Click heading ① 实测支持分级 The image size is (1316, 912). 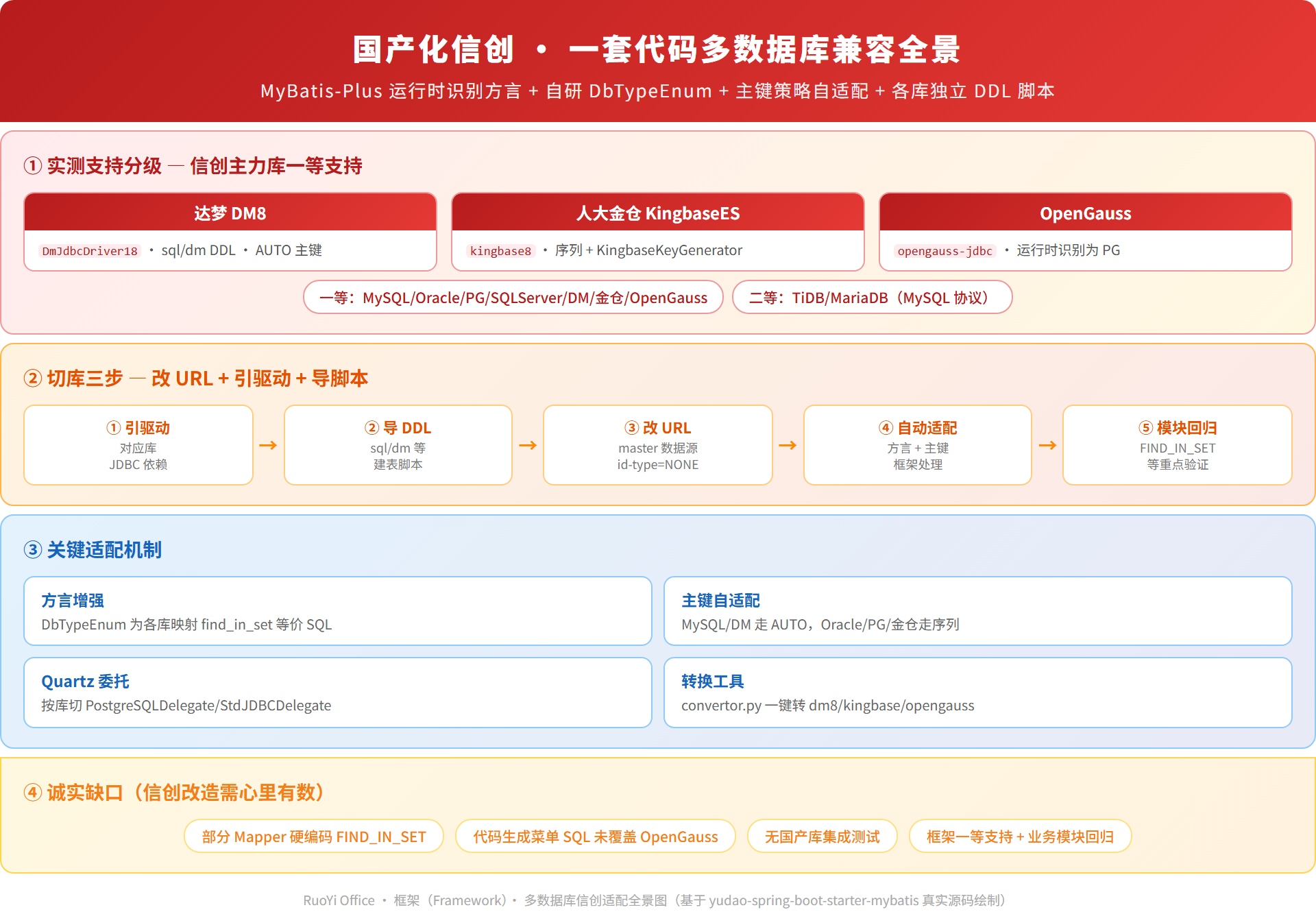(193, 166)
